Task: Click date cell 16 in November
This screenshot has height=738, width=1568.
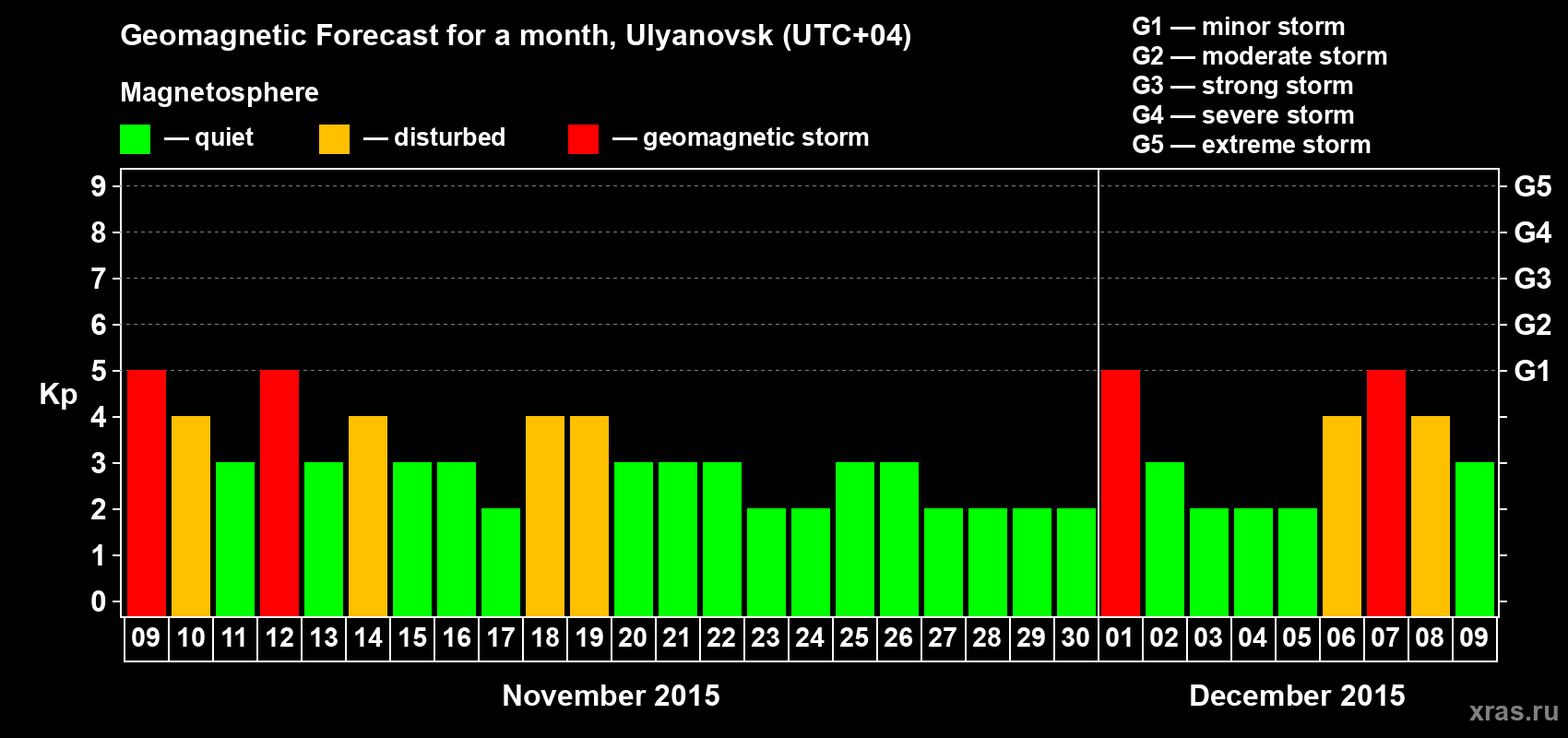Action: pos(457,638)
